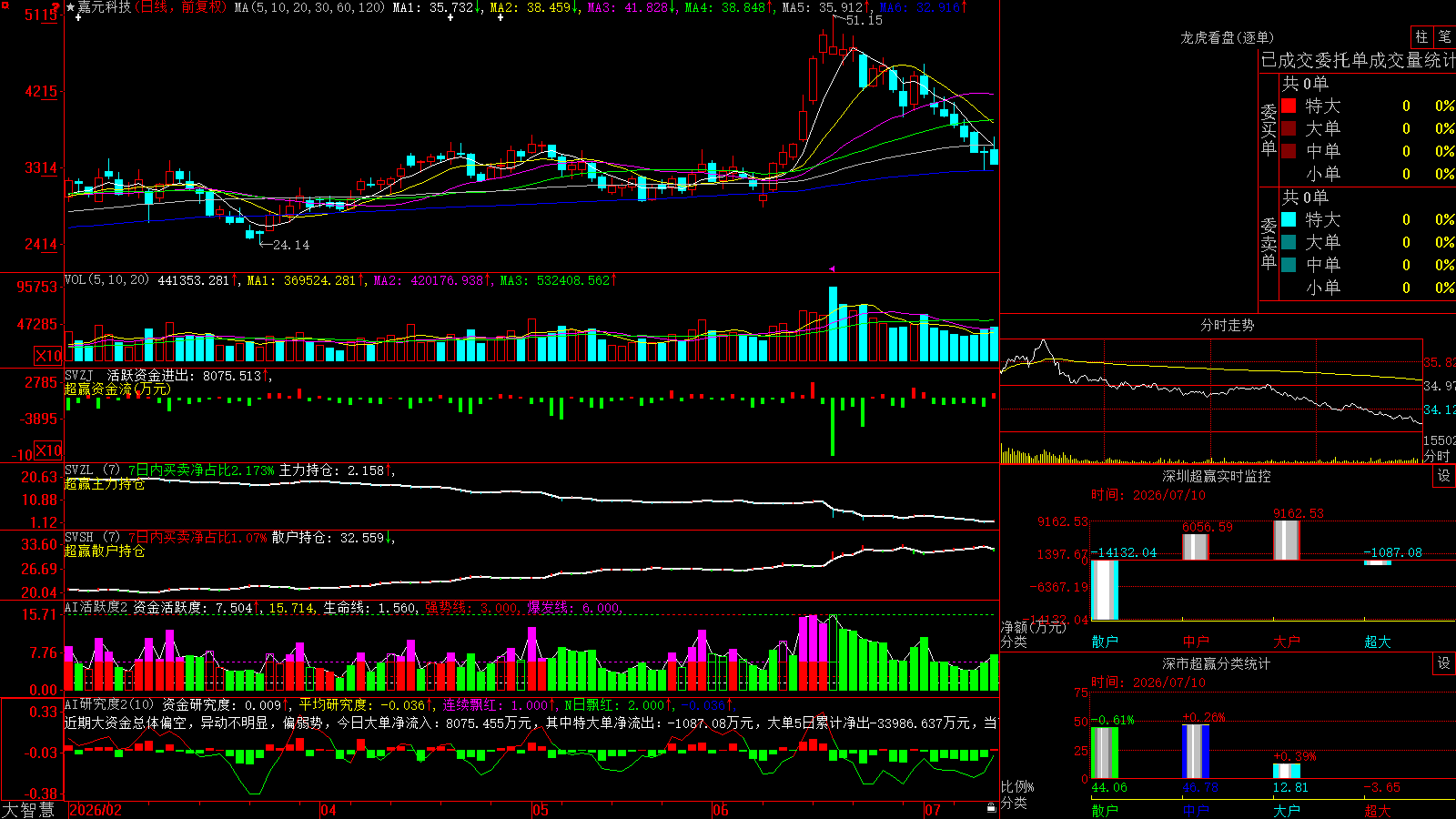Screen dimensions: 1456x819
Task: Click the X10 scale icon in the volume panel
Action: pyautogui.click(x=48, y=356)
